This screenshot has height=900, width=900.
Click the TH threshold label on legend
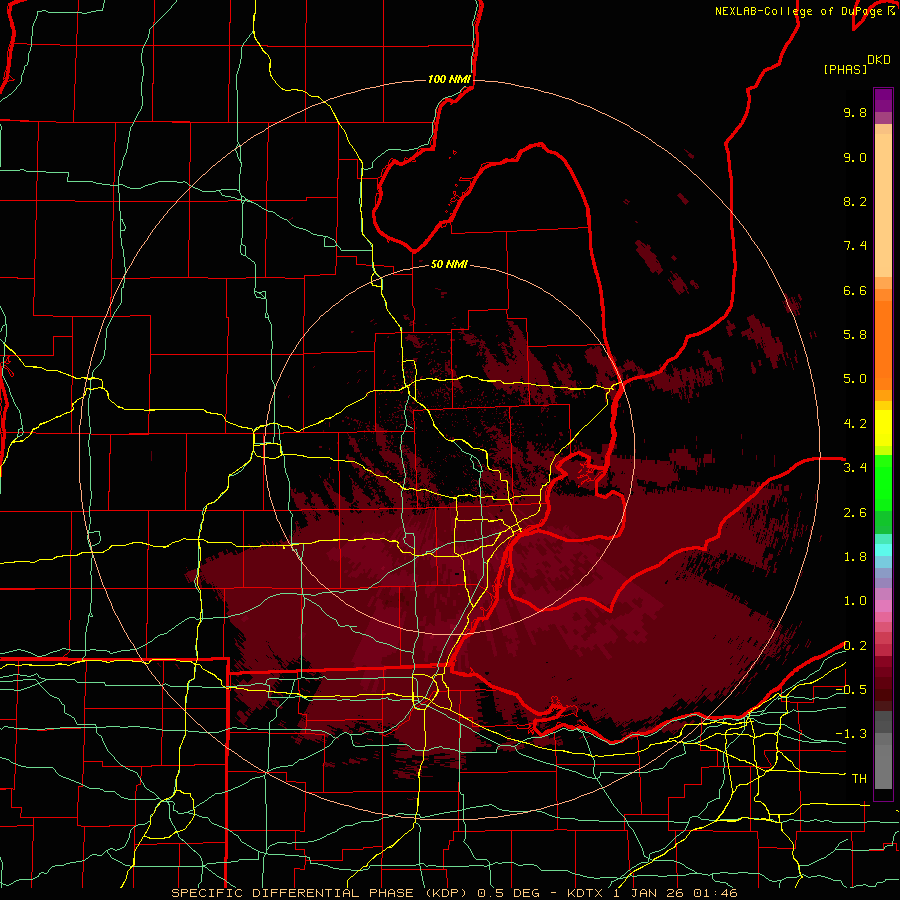pyautogui.click(x=859, y=779)
